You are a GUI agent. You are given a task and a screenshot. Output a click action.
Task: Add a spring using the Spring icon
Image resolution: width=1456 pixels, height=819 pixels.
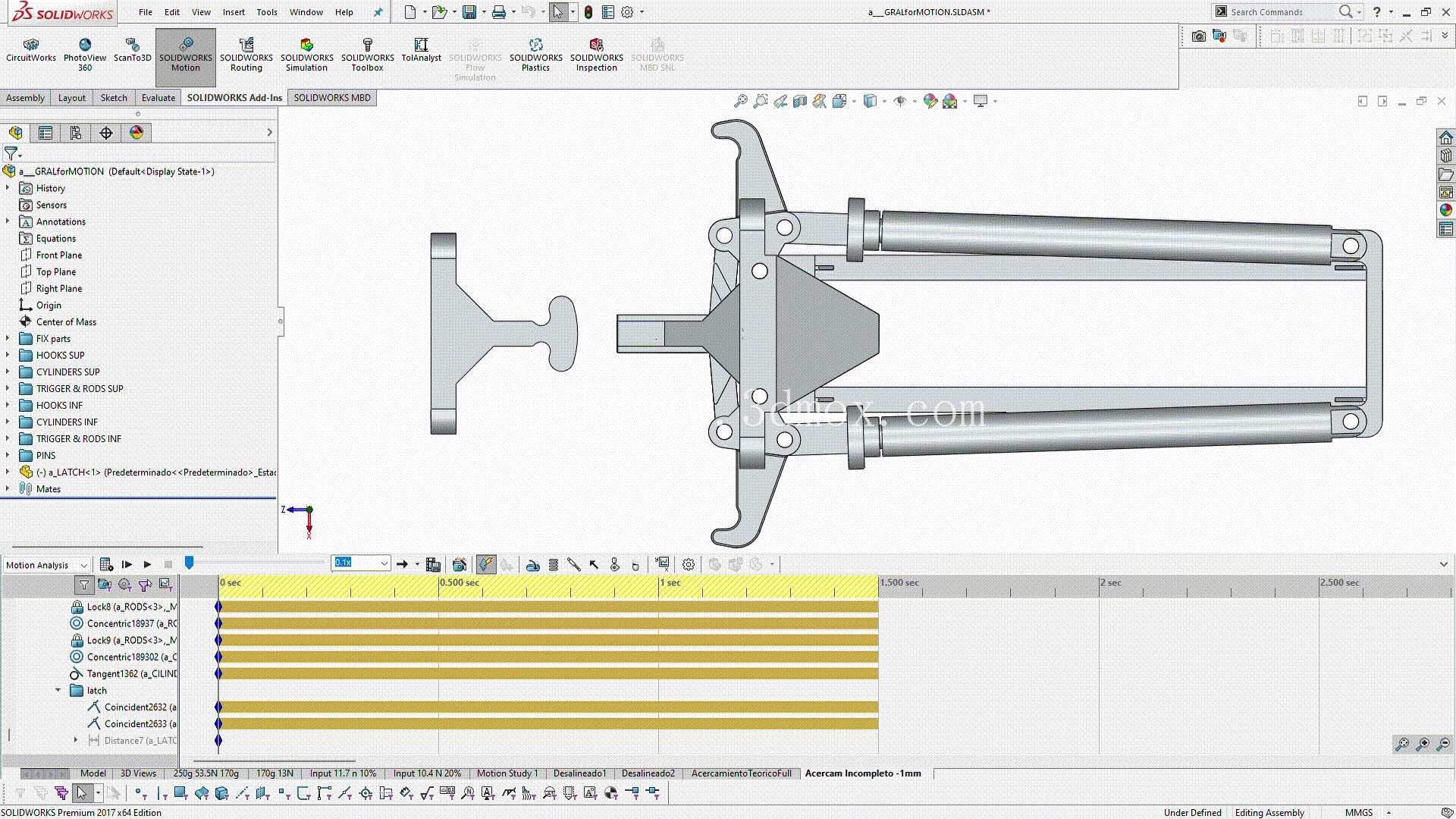pyautogui.click(x=554, y=564)
